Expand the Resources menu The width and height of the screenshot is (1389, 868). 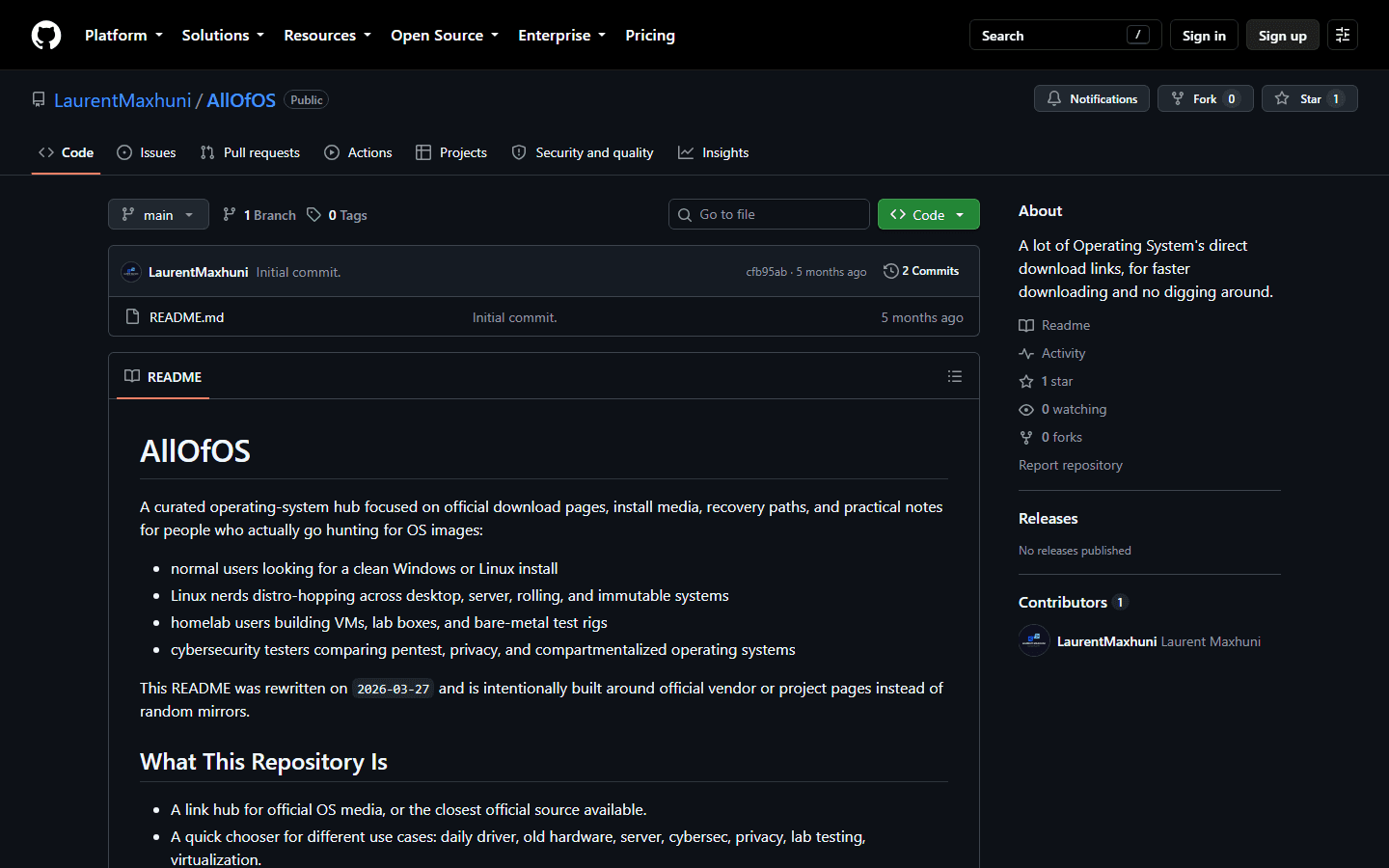pyautogui.click(x=327, y=35)
